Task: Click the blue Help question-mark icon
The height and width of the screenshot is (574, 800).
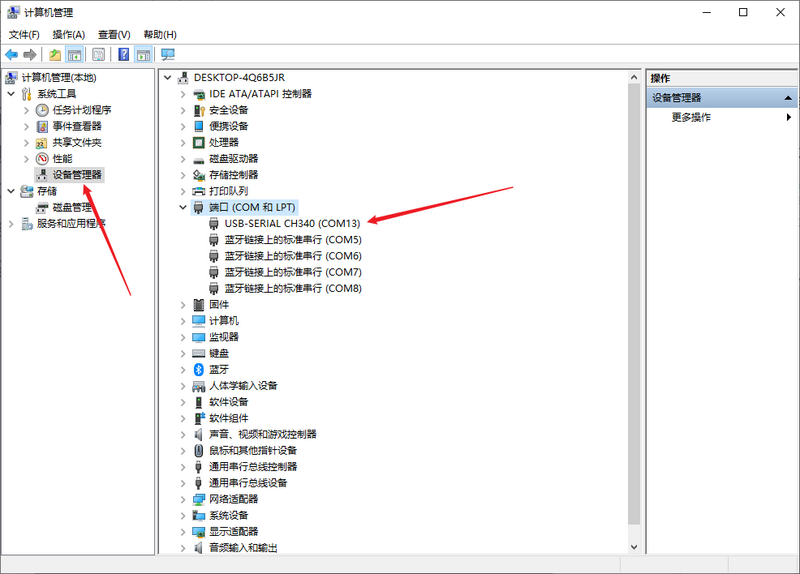Action: pos(123,55)
